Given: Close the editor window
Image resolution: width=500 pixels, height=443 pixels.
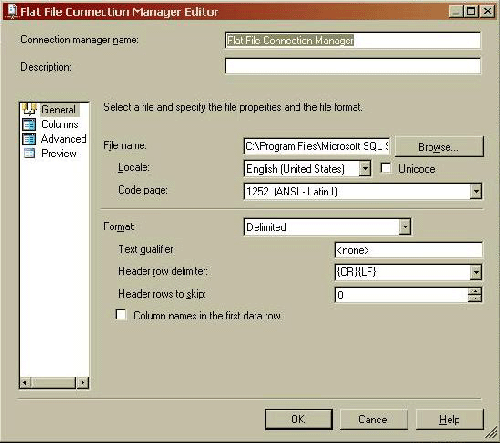Looking at the screenshot, I should 487,11.
